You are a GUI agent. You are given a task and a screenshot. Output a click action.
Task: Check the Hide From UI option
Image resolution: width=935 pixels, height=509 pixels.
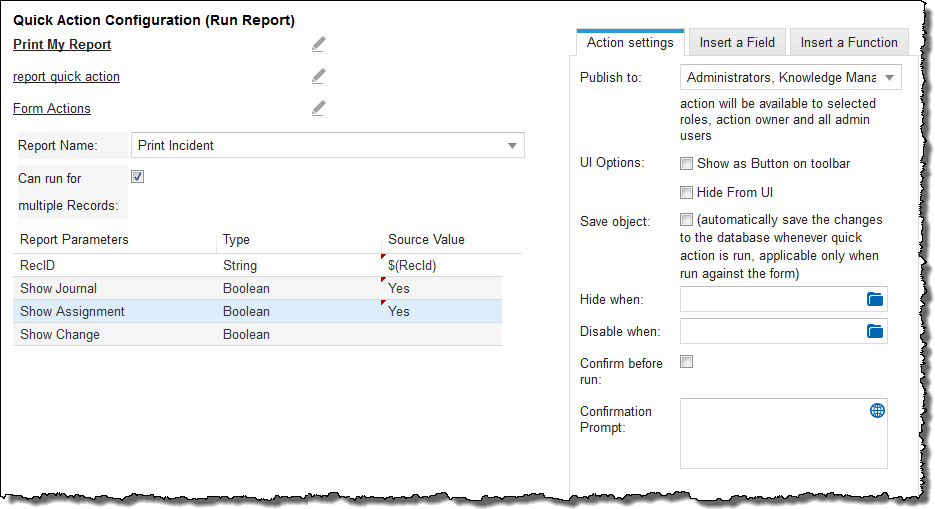[x=686, y=192]
